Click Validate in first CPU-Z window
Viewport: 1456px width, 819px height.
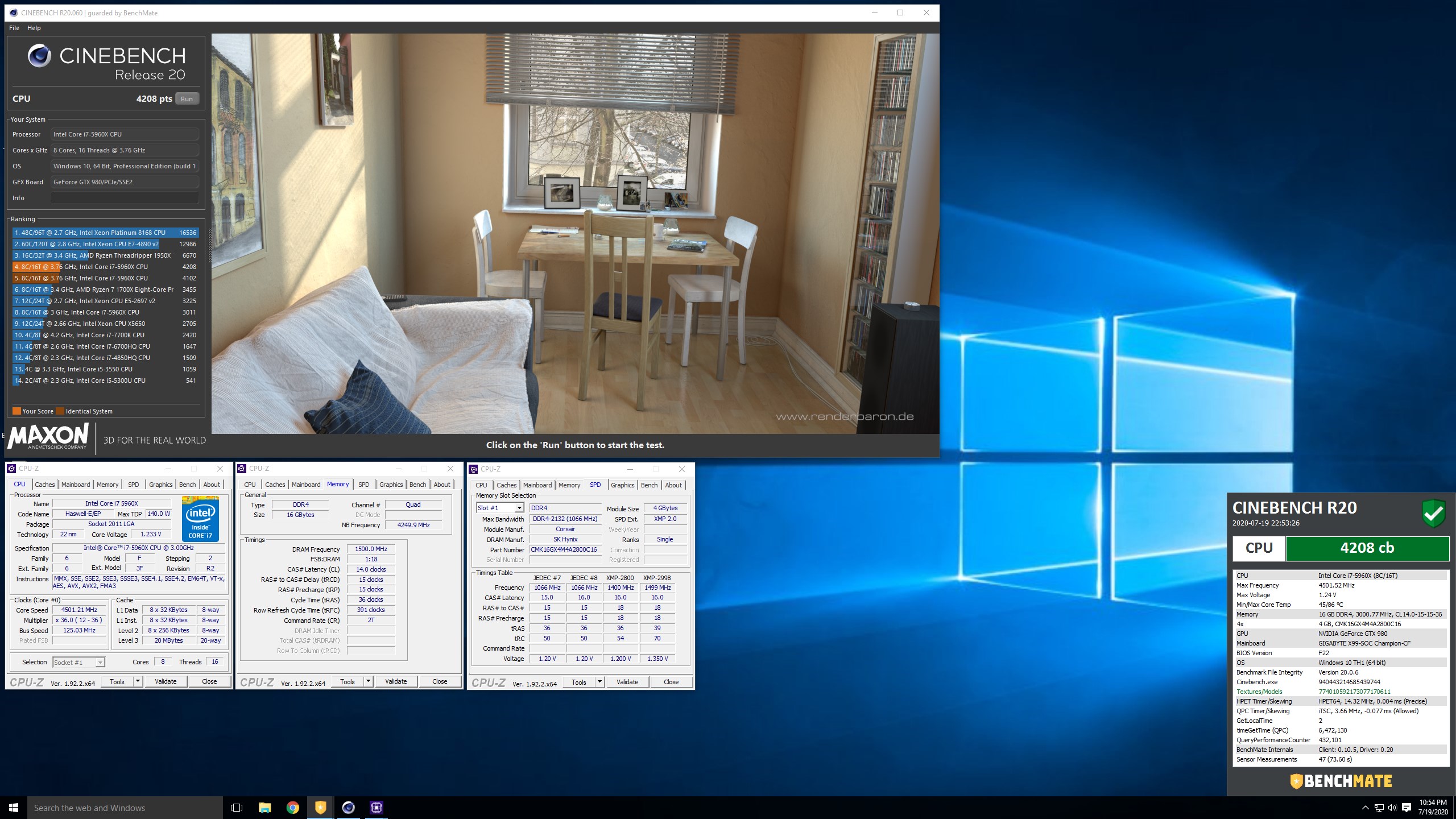[166, 681]
